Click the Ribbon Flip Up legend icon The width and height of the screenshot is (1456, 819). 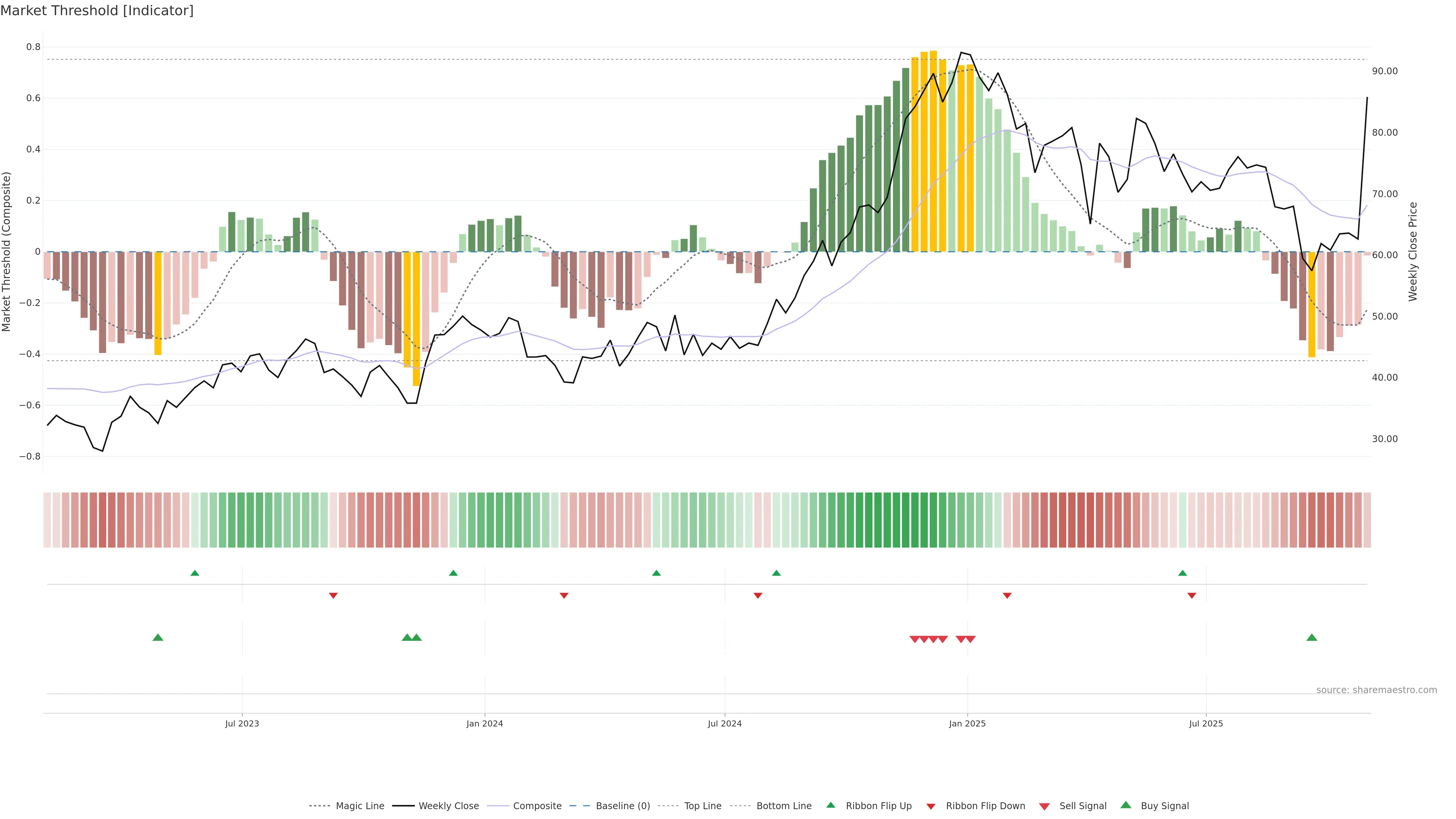click(830, 805)
